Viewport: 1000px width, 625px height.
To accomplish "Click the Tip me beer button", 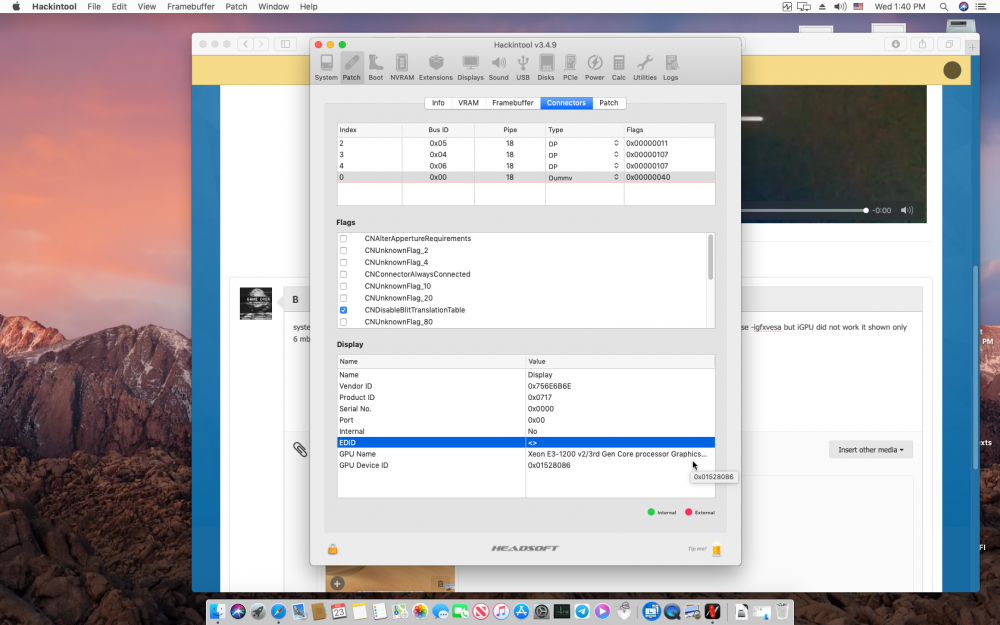I will (x=716, y=549).
